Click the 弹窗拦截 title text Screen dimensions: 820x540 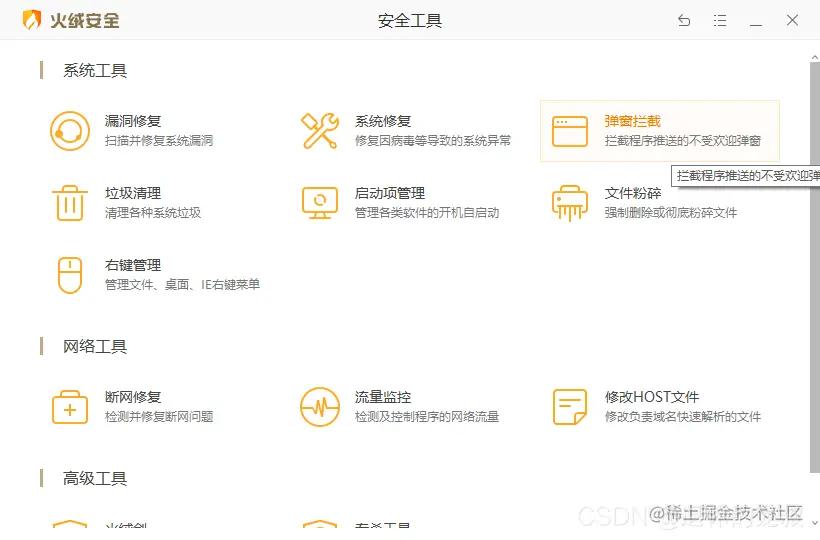coord(633,121)
